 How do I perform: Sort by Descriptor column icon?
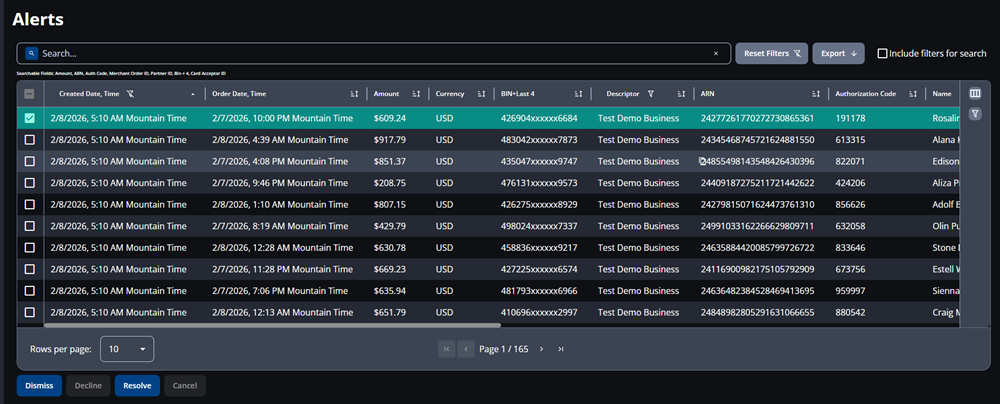(681, 94)
